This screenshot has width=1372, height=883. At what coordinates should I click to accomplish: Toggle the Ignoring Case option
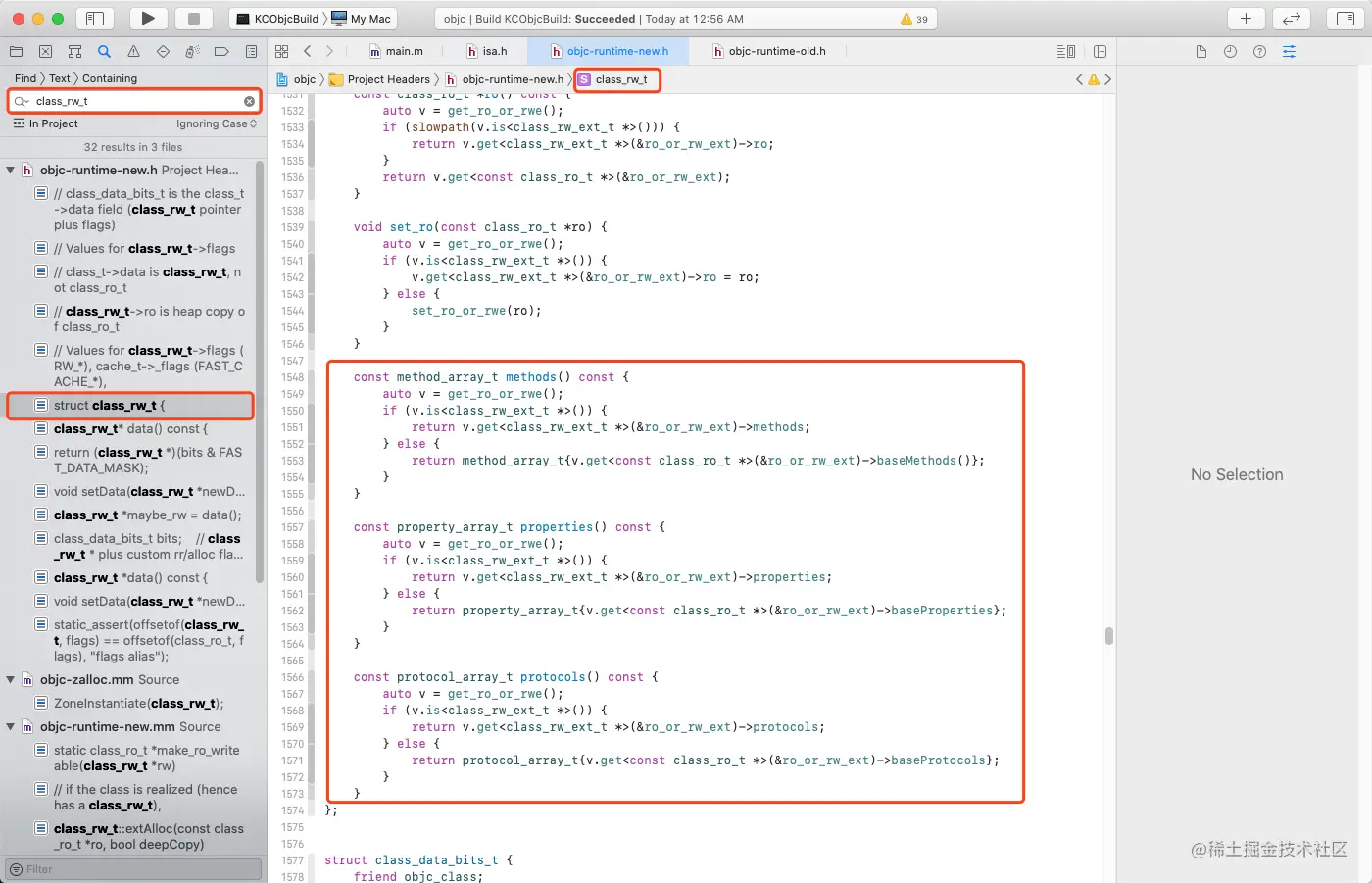click(217, 123)
